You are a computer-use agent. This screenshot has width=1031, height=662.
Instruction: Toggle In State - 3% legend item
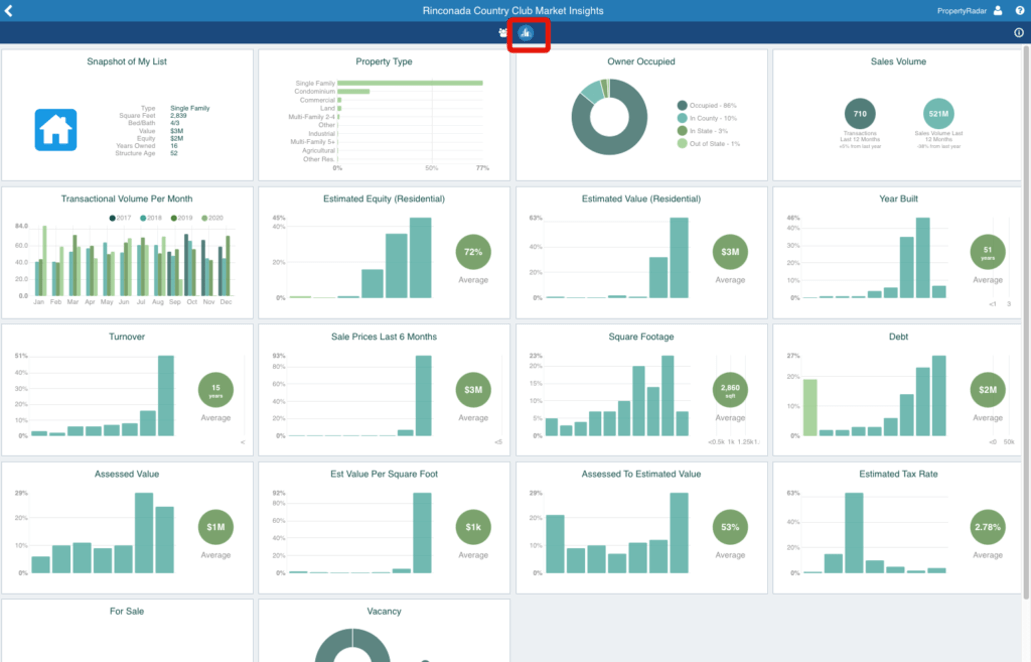702,131
